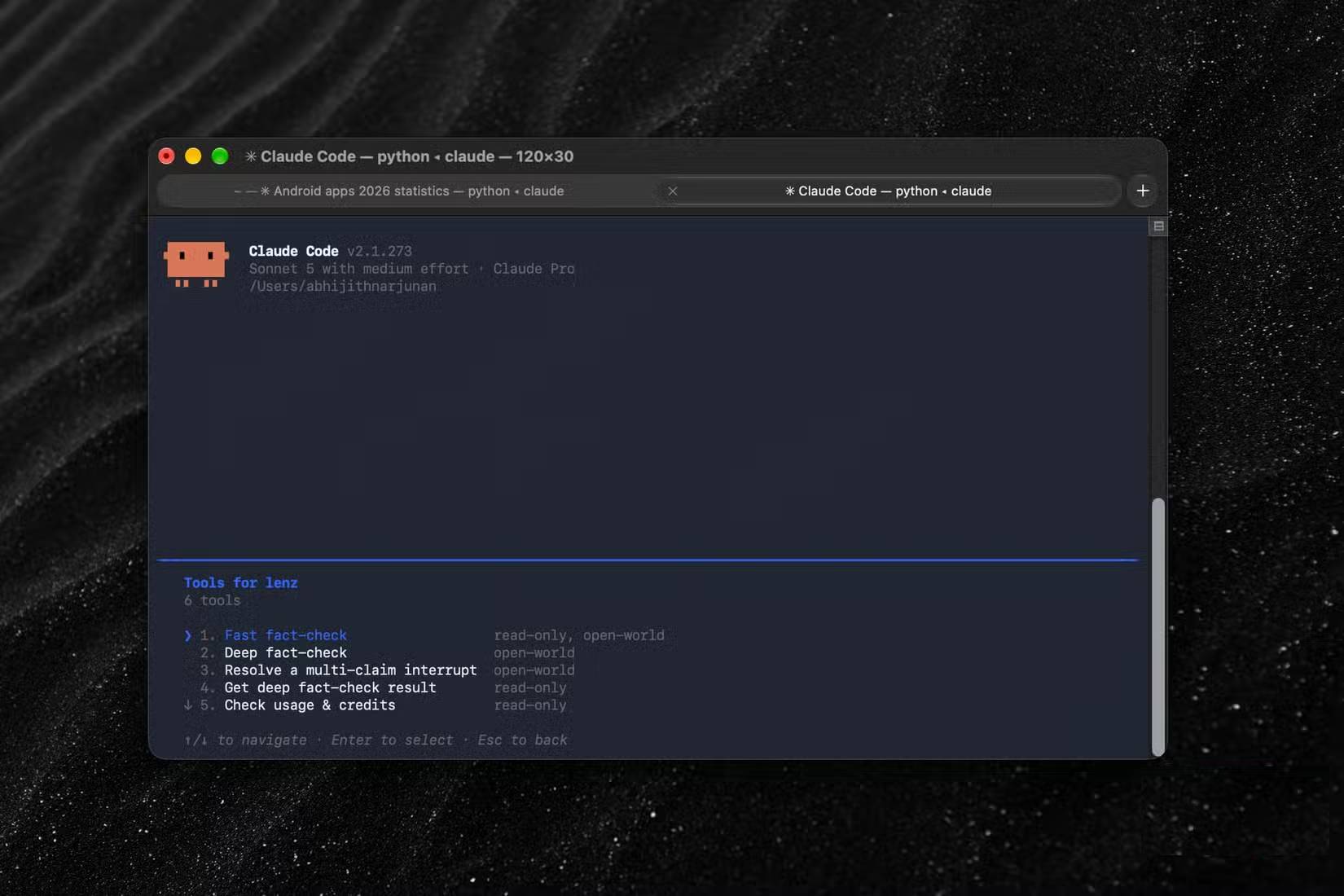Image resolution: width=1344 pixels, height=896 pixels.
Task: Click the version v2.1.273 text
Action: pos(380,252)
